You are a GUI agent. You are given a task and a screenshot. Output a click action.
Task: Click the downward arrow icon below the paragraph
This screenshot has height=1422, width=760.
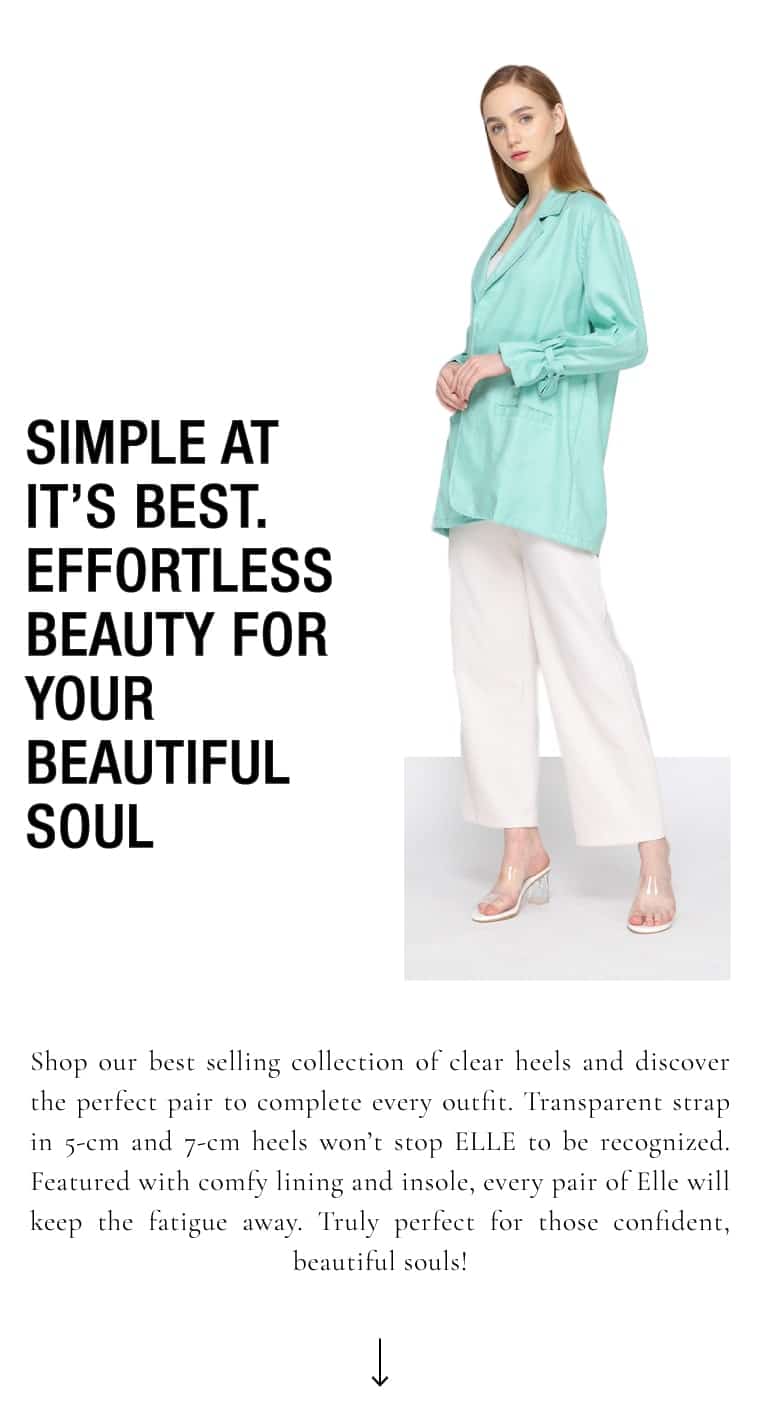(380, 1363)
